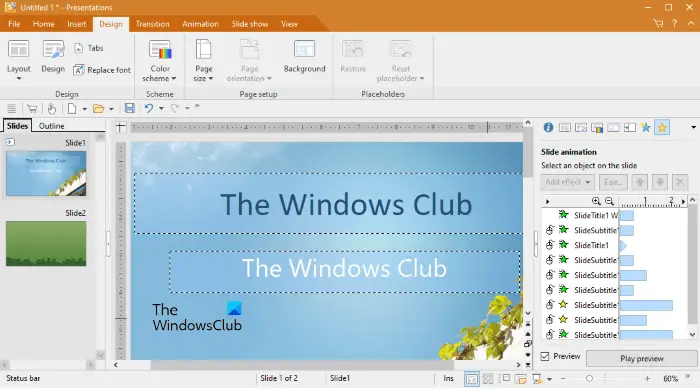
Task: Zoom out on the animation timeline
Action: click(x=609, y=201)
